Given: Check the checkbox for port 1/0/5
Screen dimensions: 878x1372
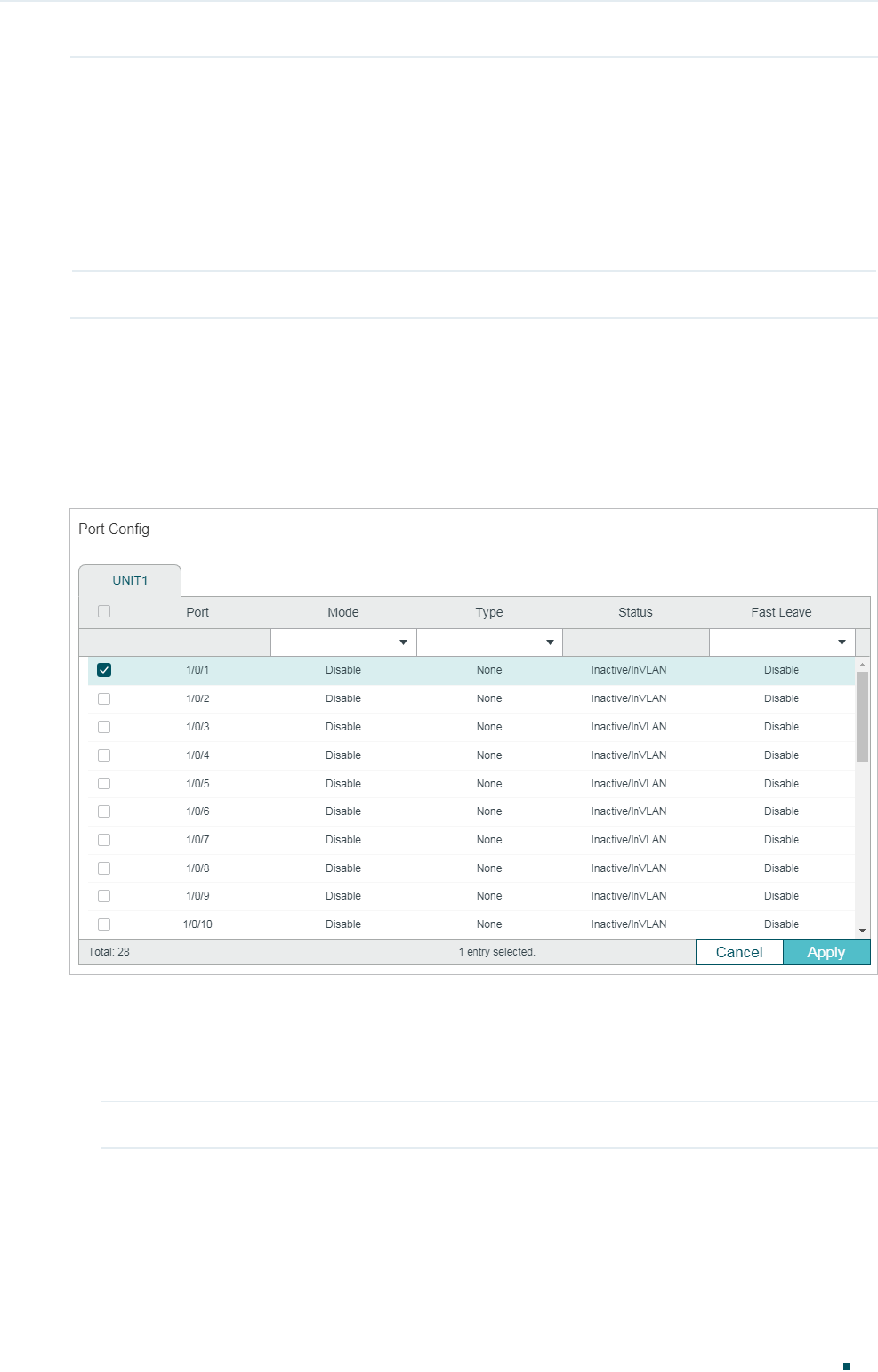Looking at the screenshot, I should [104, 784].
